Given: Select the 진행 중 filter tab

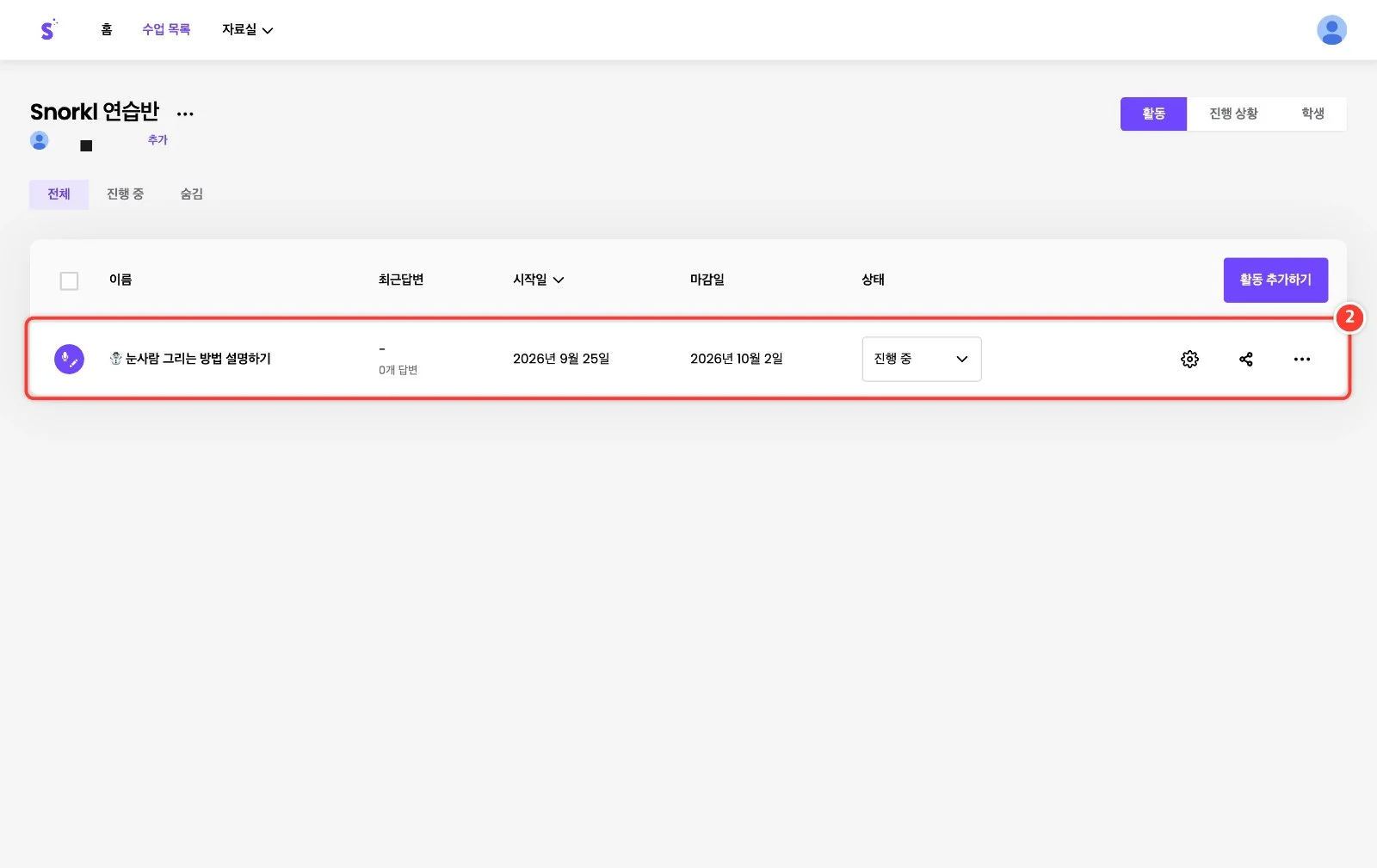Looking at the screenshot, I should [125, 194].
